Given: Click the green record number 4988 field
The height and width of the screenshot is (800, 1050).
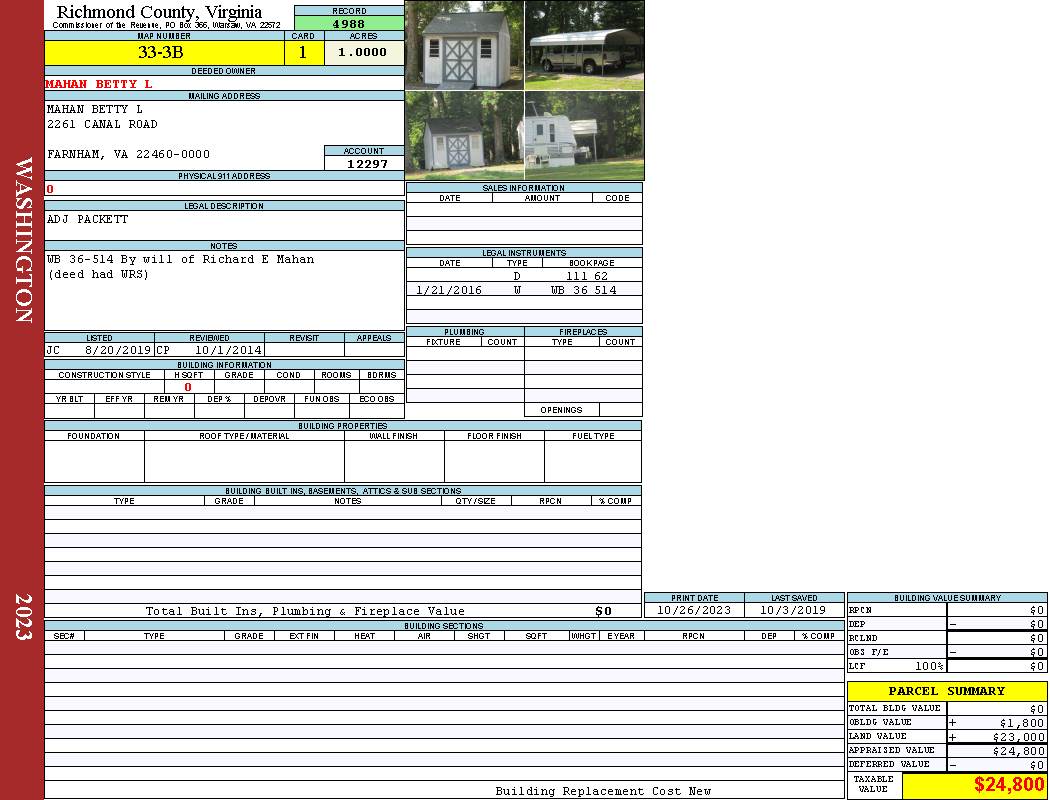Looking at the screenshot, I should click(x=349, y=24).
